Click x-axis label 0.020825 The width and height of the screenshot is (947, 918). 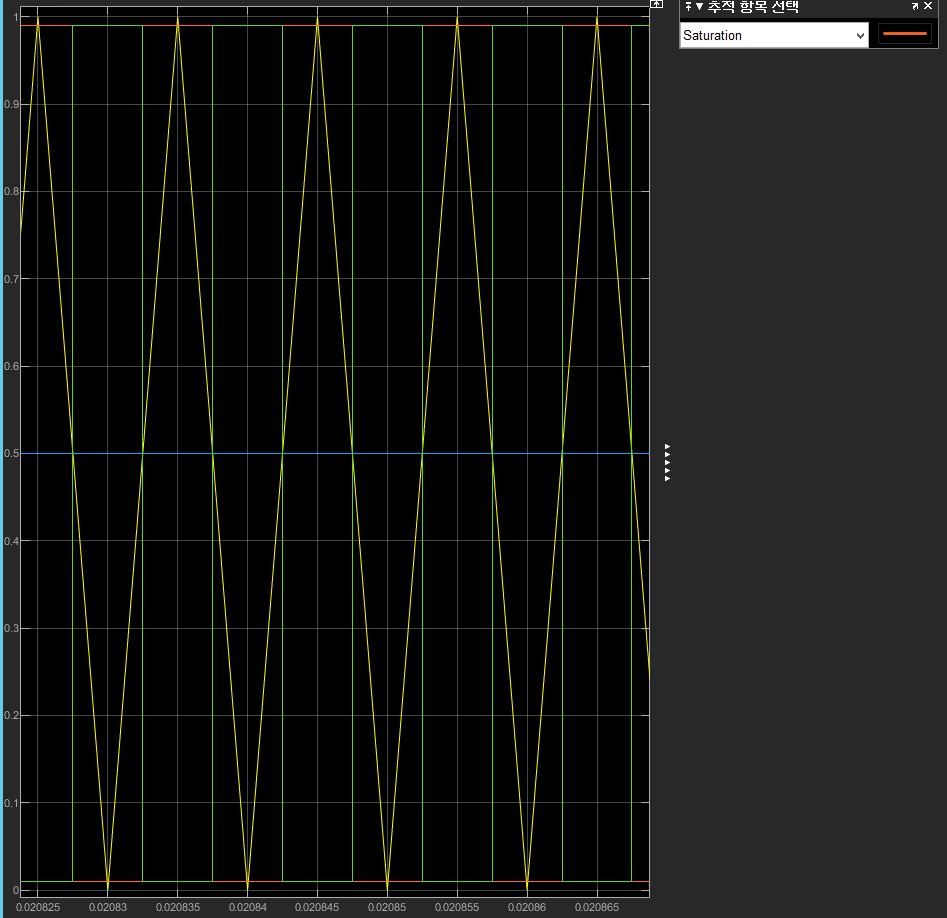[38, 907]
